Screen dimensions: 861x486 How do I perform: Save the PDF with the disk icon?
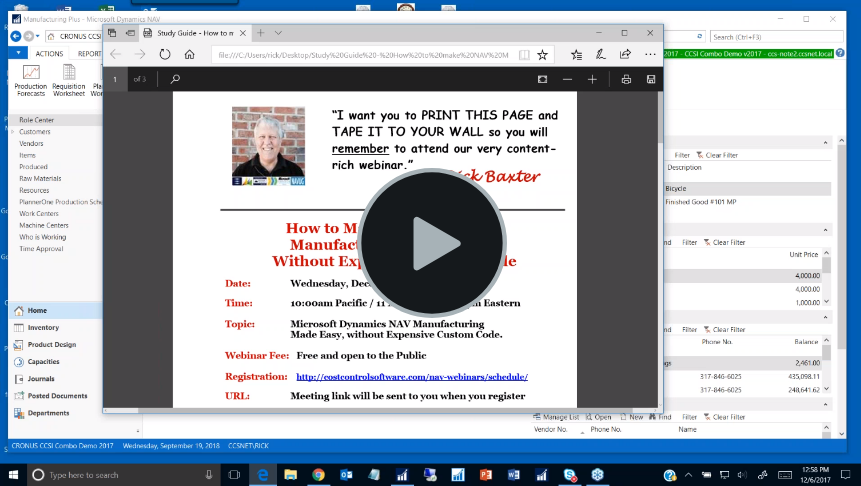click(x=651, y=79)
